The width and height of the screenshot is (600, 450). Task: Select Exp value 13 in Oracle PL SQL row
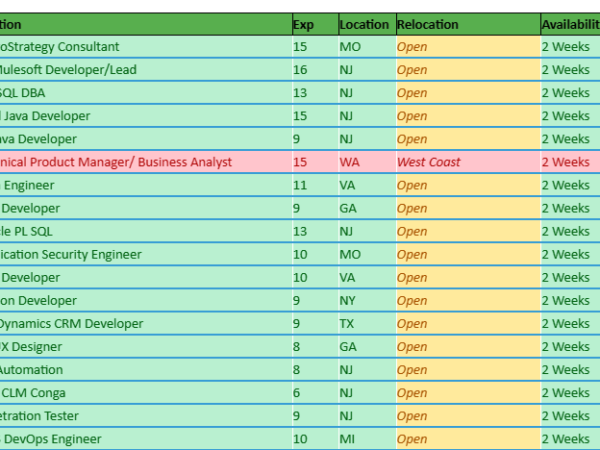[315, 232]
